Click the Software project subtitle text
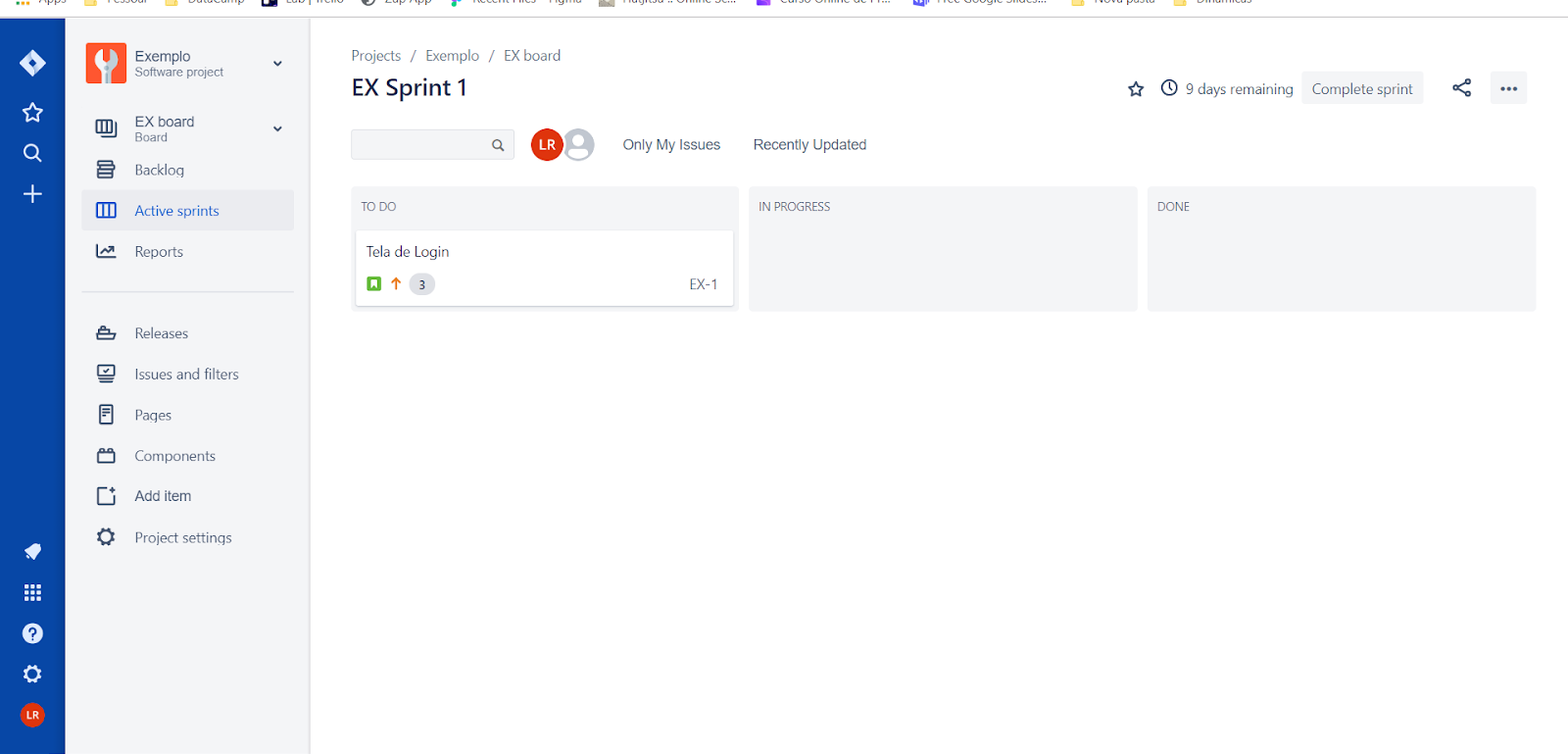The width and height of the screenshot is (1568, 754). (x=179, y=73)
